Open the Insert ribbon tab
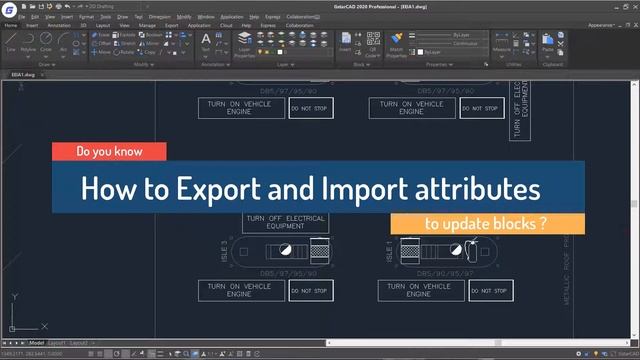 coord(32,25)
